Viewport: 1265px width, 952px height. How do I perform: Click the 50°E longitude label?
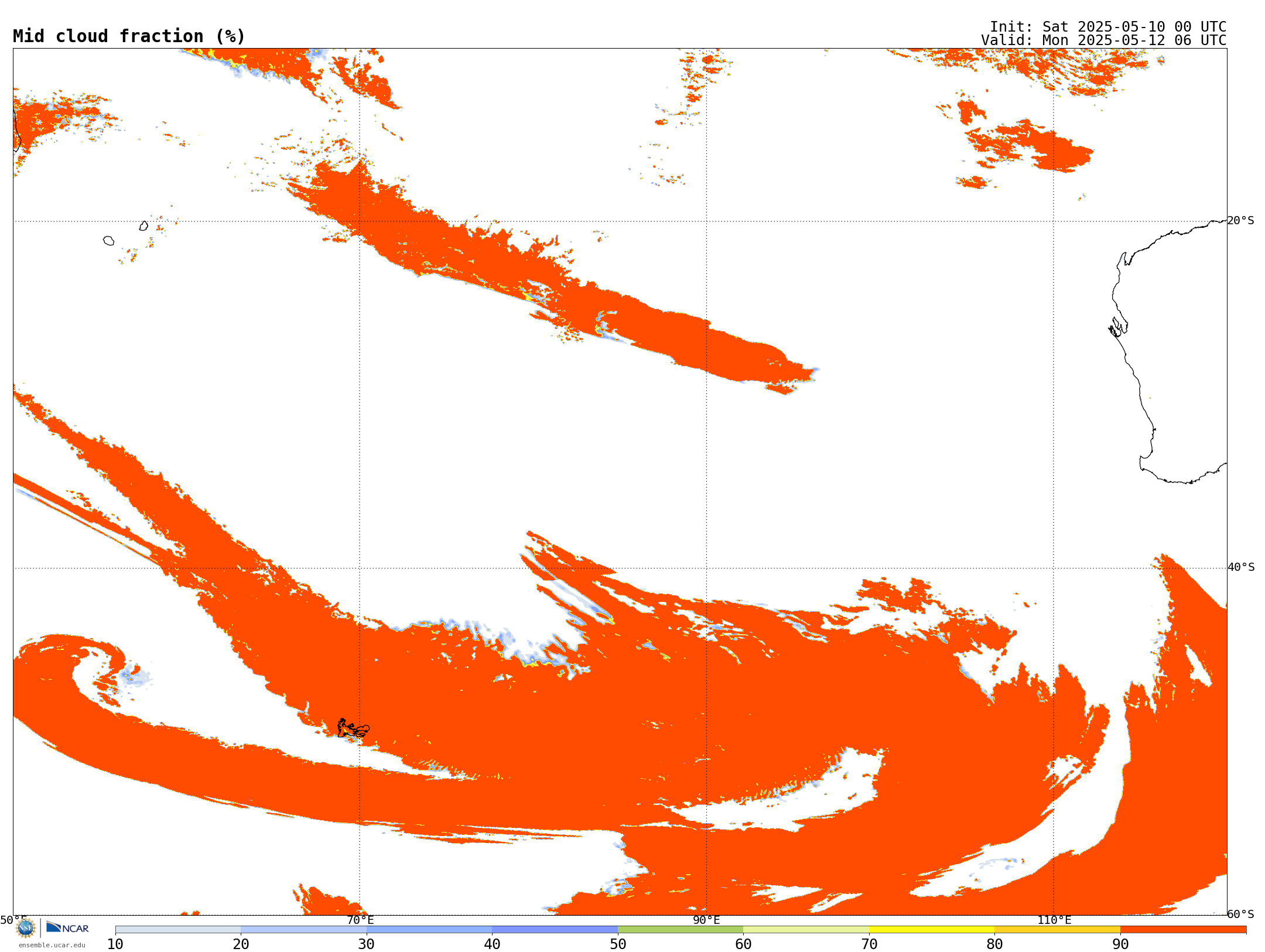coord(13,920)
